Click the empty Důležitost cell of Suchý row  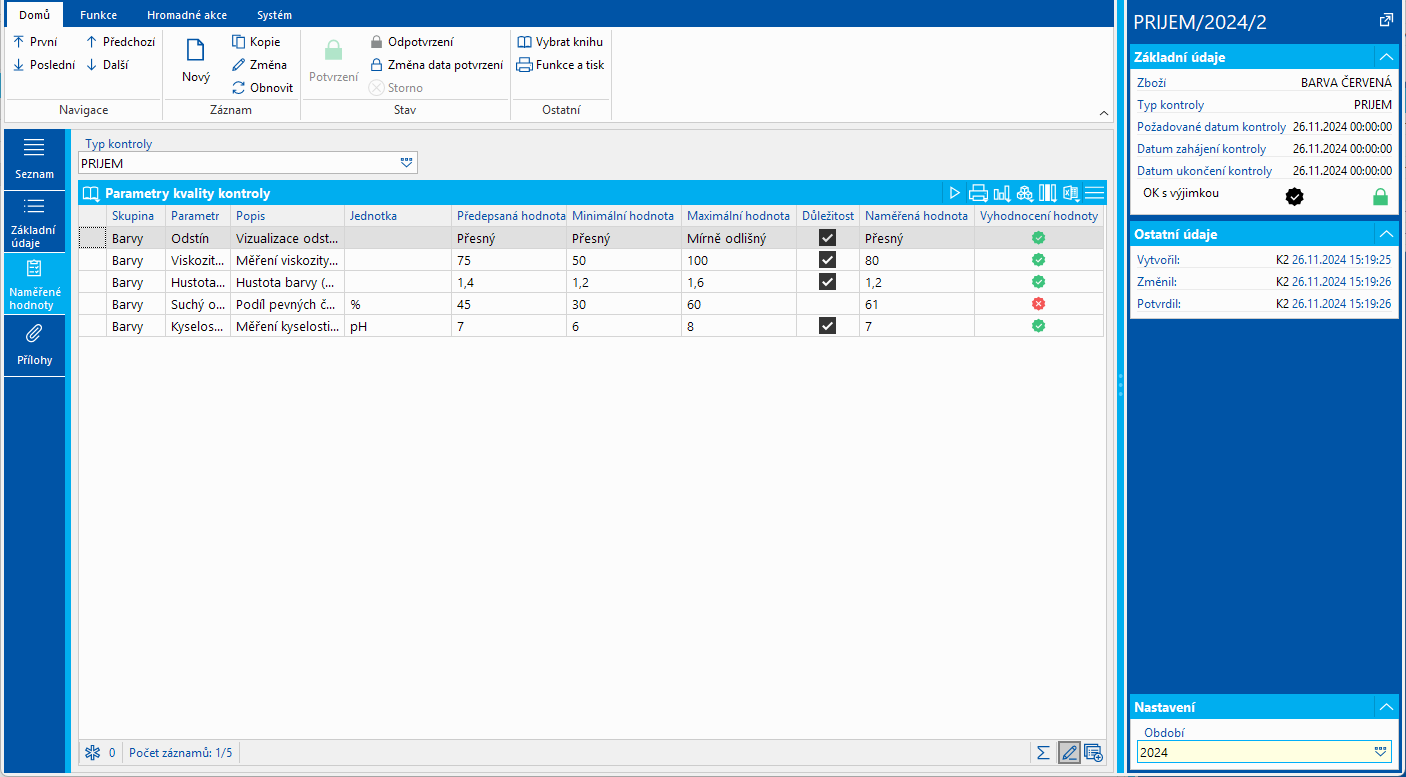point(827,304)
